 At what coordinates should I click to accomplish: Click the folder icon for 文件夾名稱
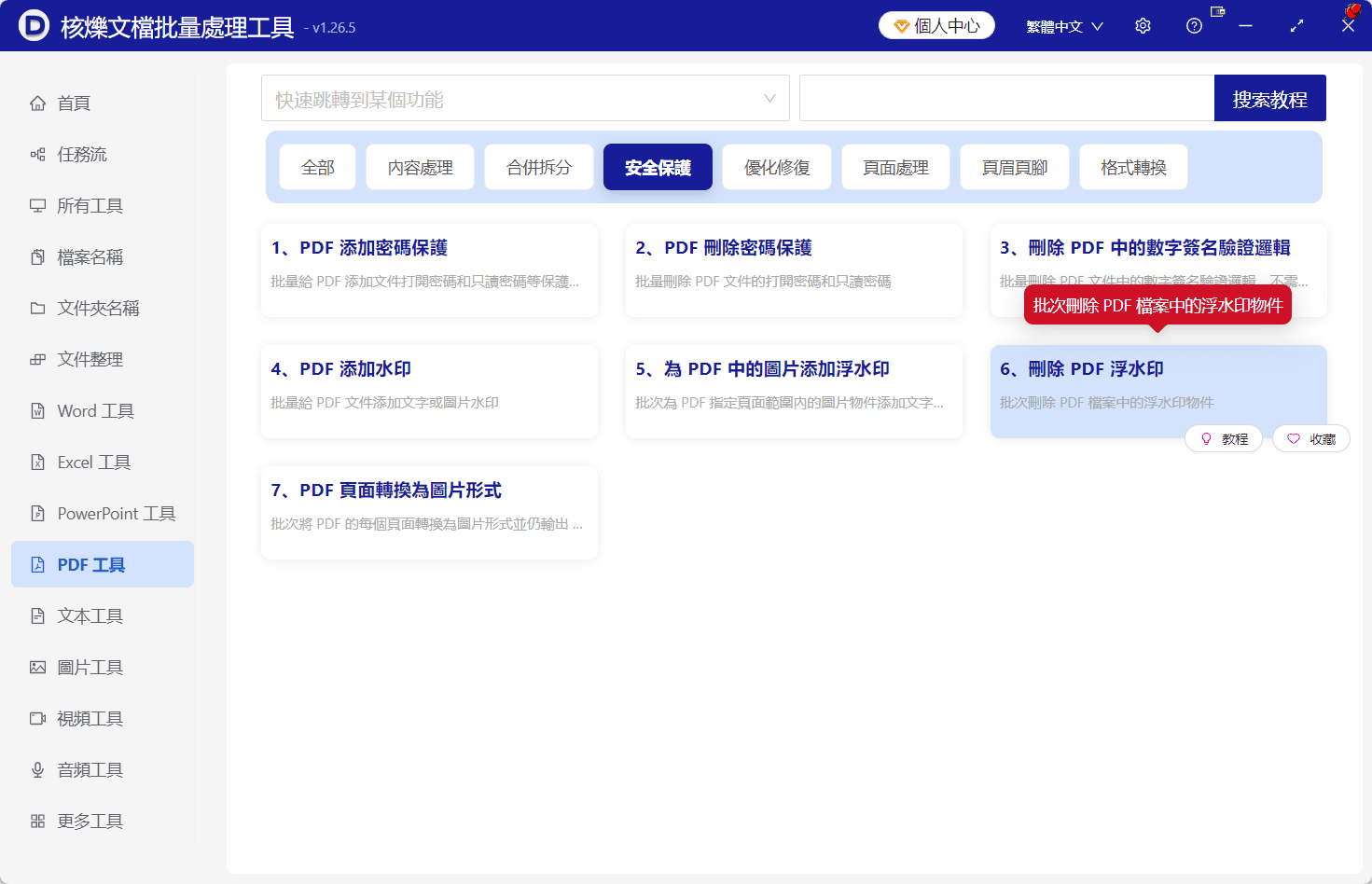tap(37, 309)
